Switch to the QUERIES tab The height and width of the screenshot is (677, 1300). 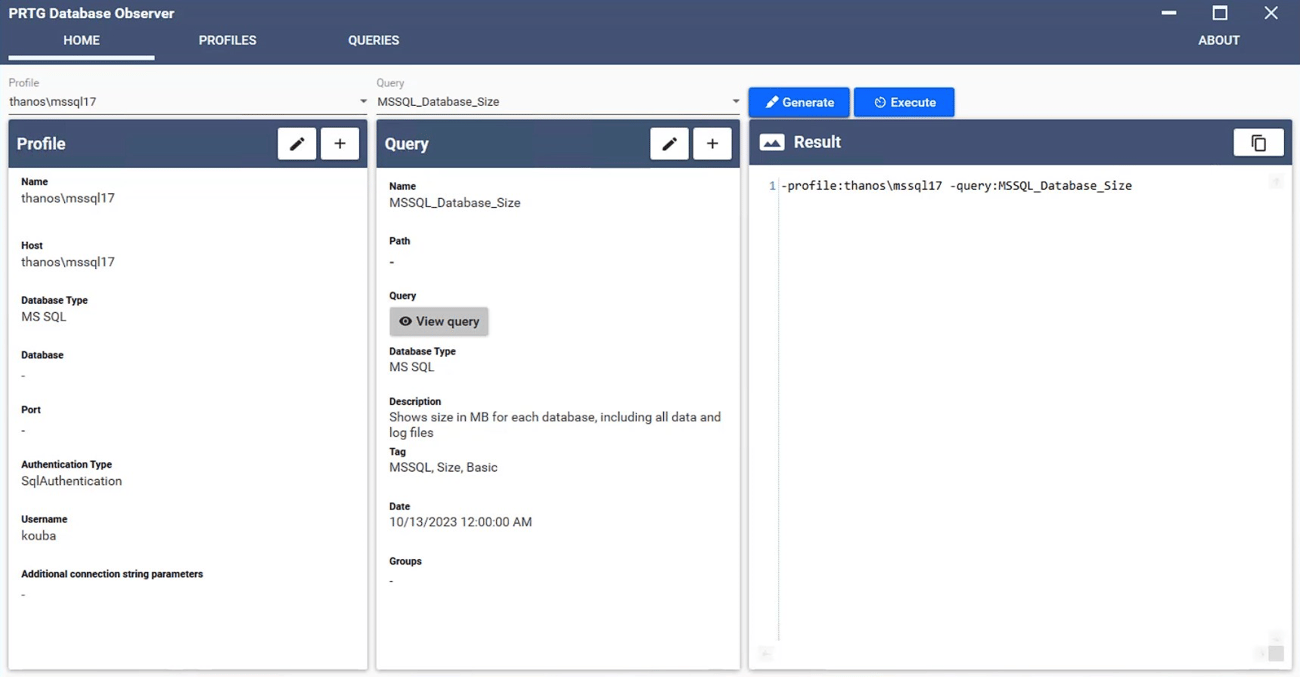click(x=373, y=40)
